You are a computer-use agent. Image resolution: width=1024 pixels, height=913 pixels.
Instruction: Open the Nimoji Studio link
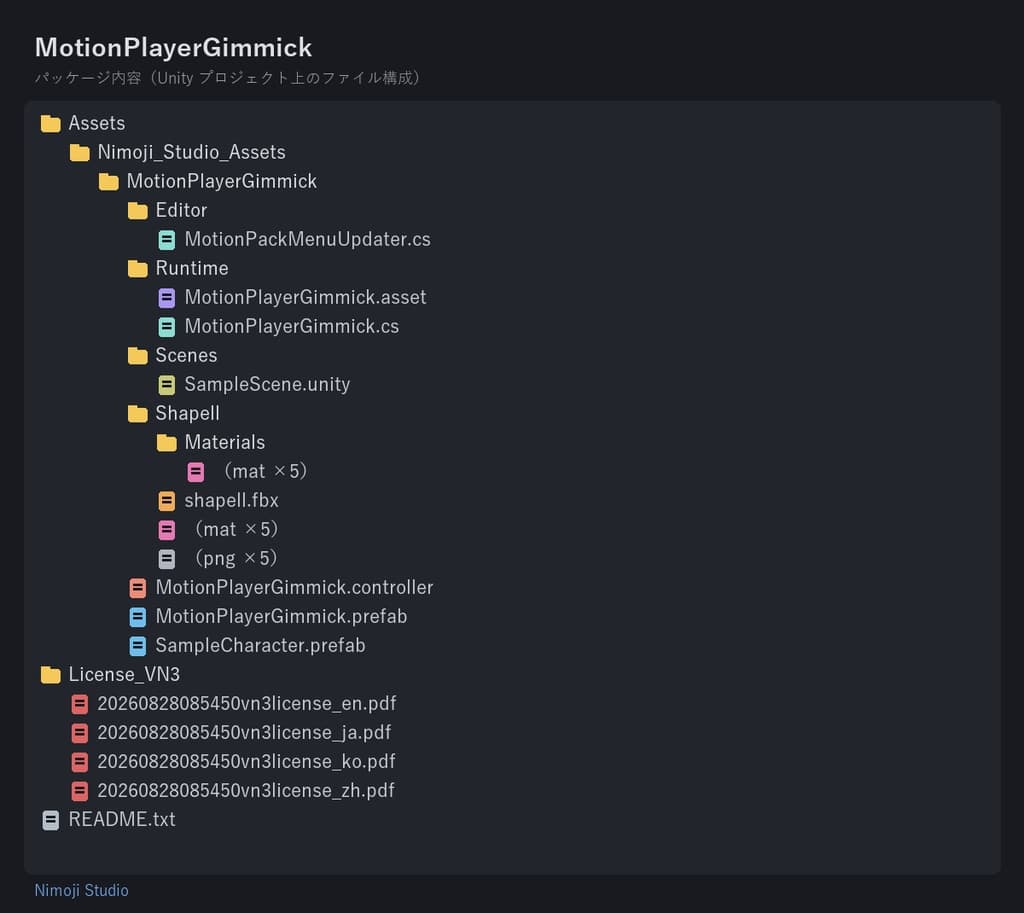[82, 890]
